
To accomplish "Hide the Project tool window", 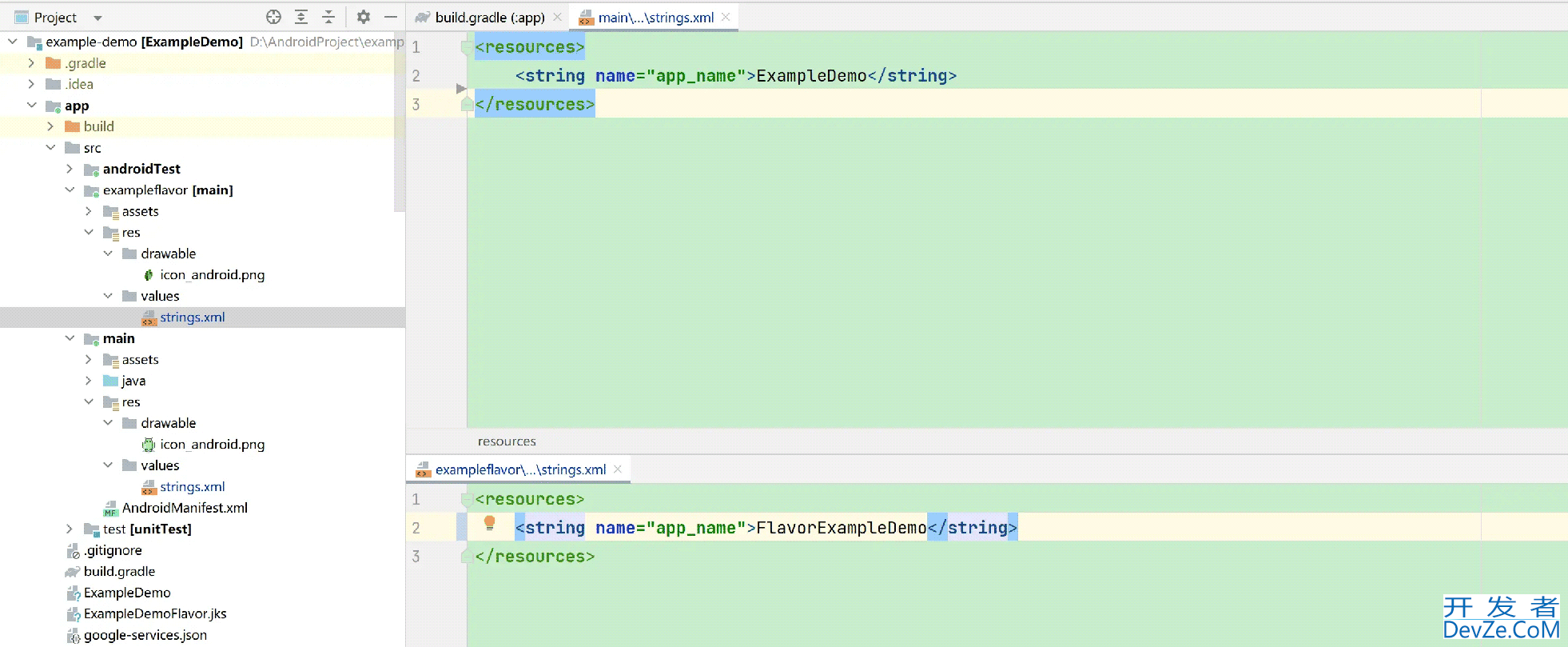I will [390, 17].
